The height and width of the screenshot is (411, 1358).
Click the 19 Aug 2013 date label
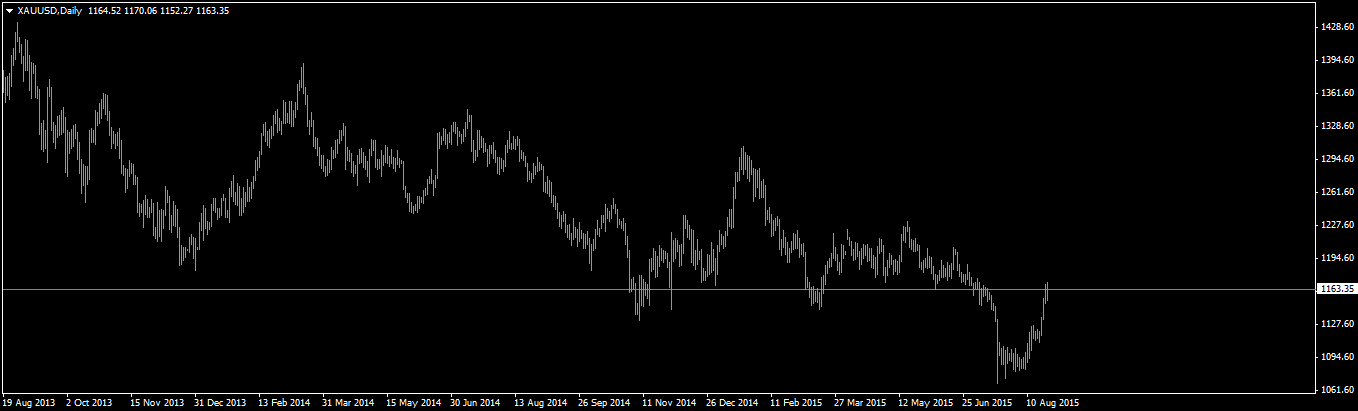point(27,403)
